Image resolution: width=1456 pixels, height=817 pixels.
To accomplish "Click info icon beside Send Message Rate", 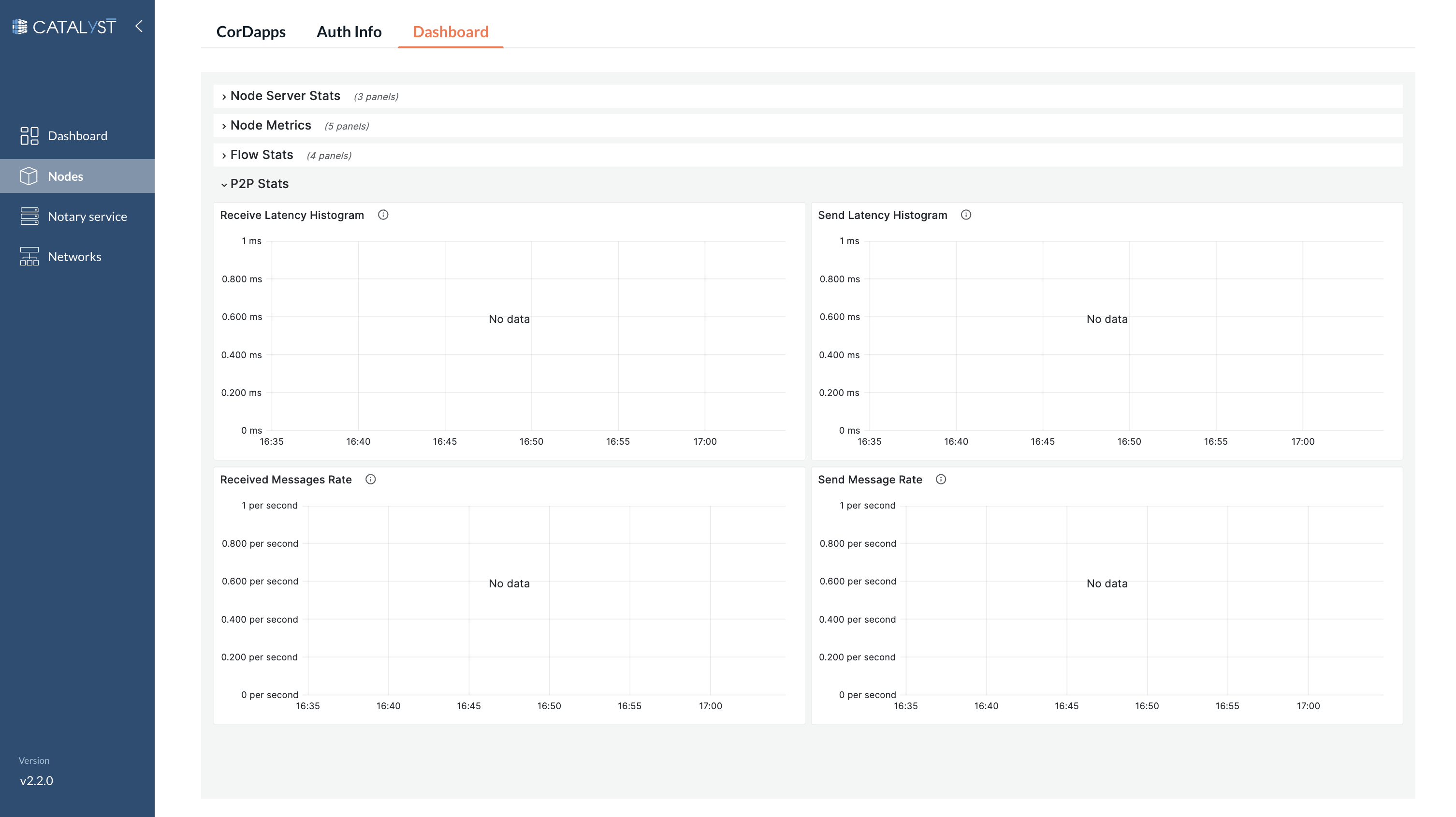I will click(941, 480).
